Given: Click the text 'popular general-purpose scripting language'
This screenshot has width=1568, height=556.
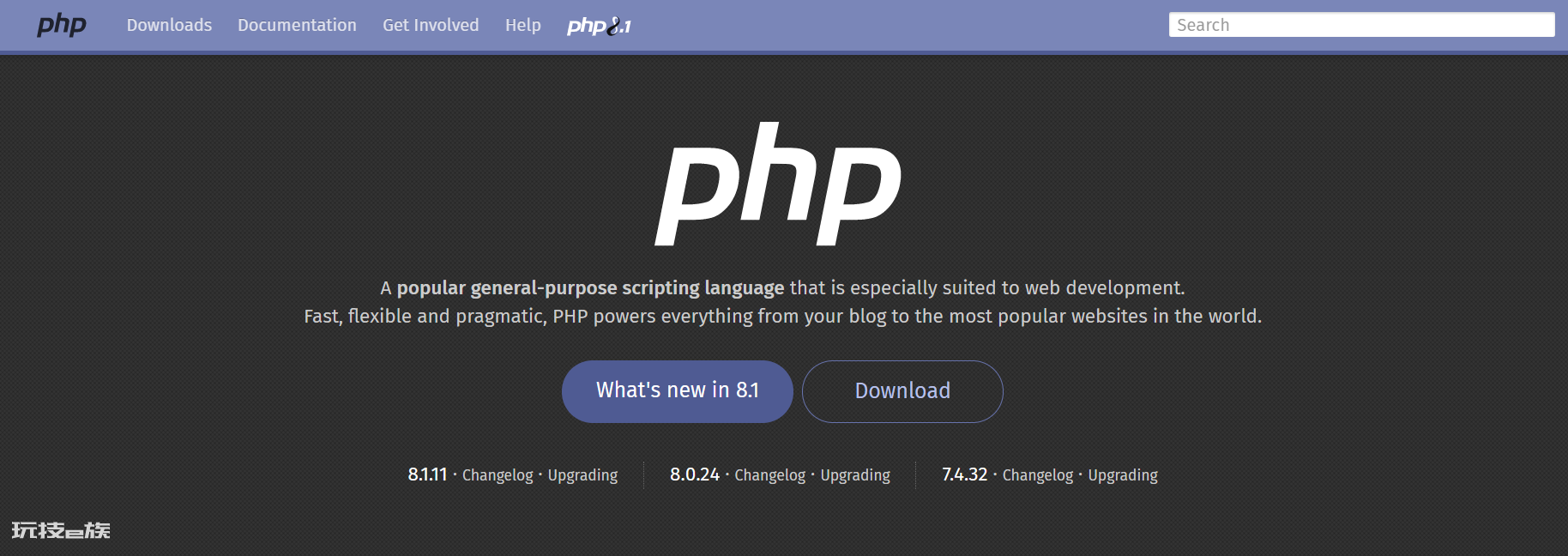Looking at the screenshot, I should point(590,288).
